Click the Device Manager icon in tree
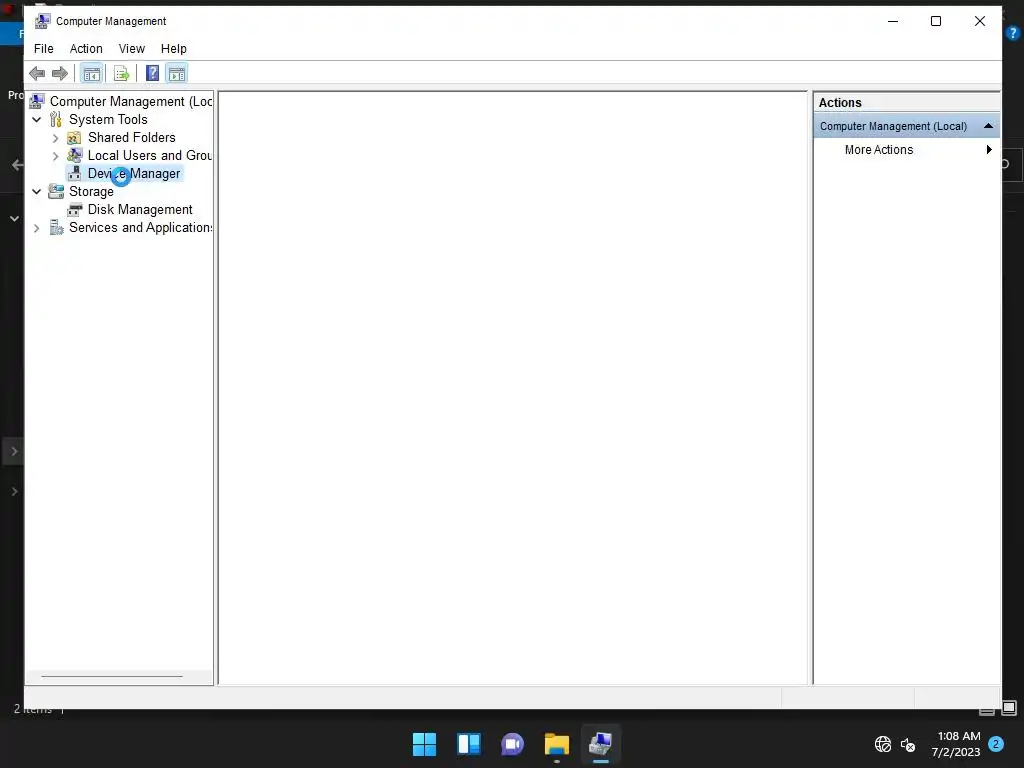This screenshot has width=1024, height=768. click(x=74, y=174)
